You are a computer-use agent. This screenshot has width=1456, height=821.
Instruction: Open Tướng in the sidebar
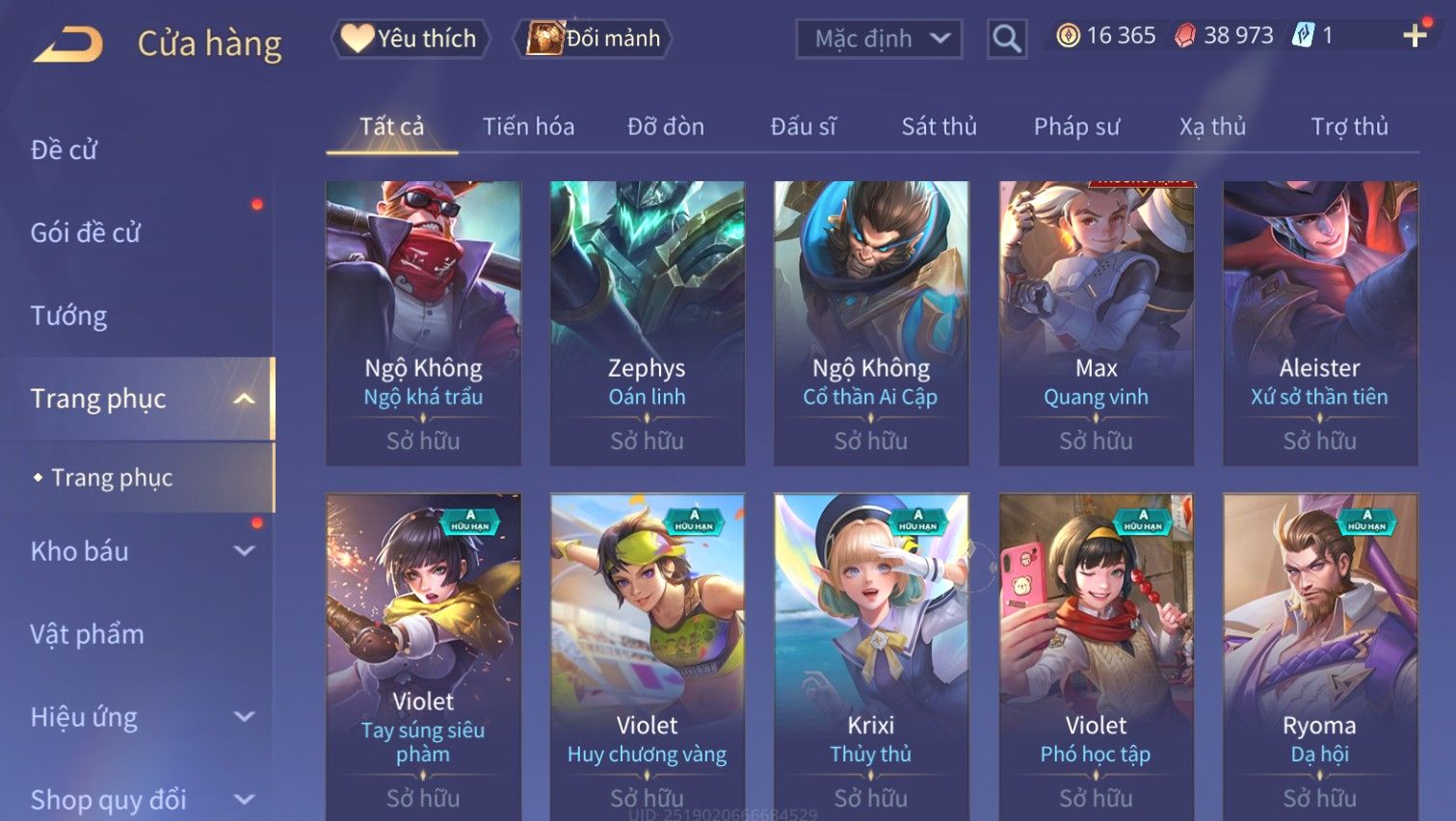coord(69,316)
